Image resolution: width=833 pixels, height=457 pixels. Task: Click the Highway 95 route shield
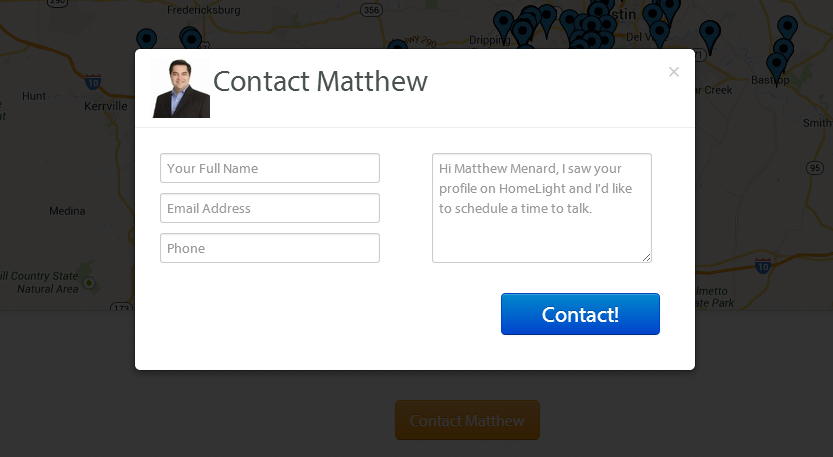point(816,167)
